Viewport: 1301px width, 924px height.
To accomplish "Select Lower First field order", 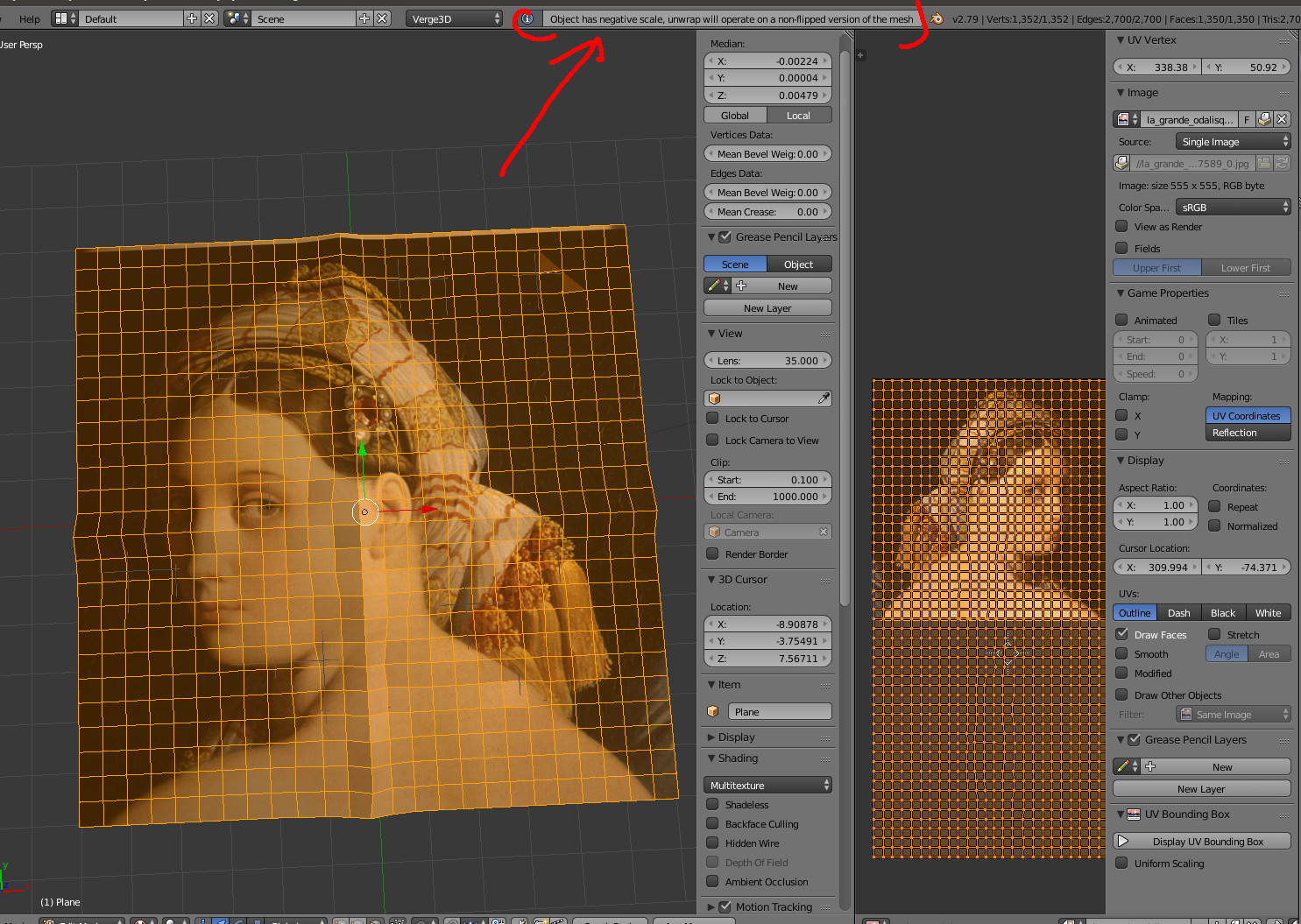I will pyautogui.click(x=1246, y=268).
